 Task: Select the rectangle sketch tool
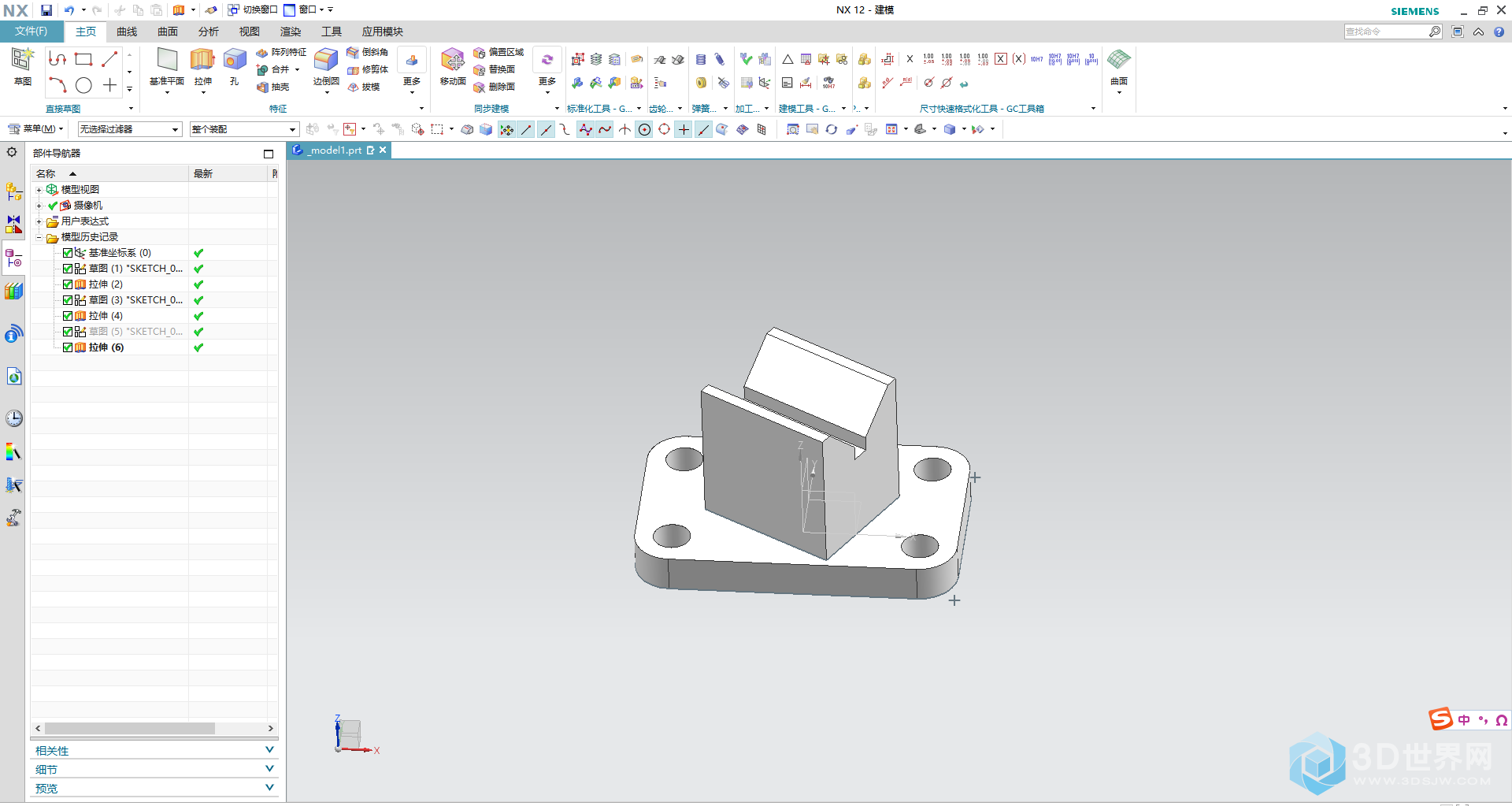83,59
